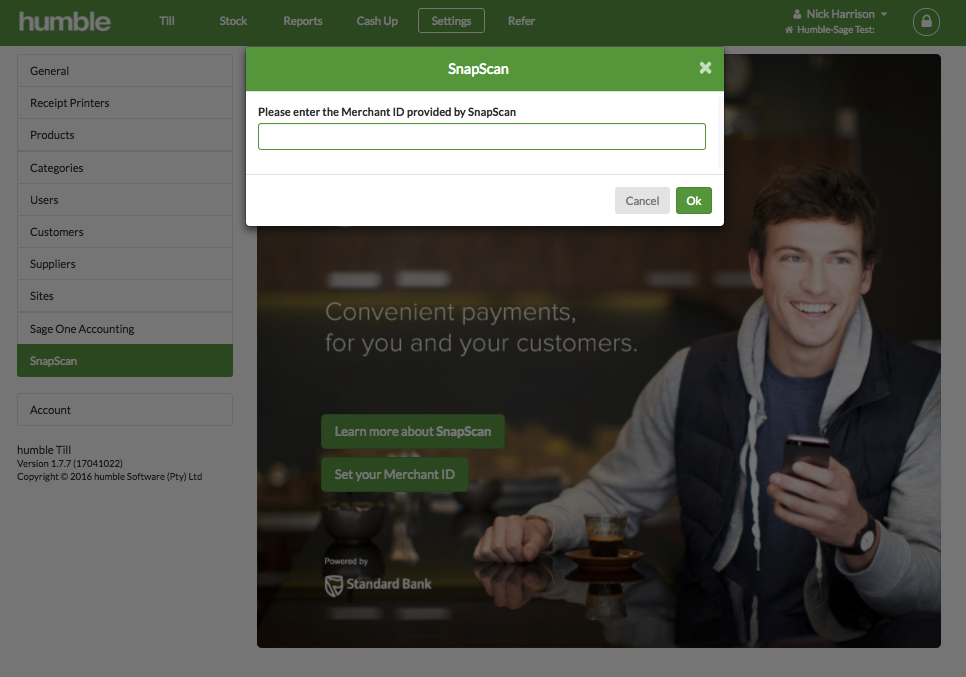966x677 pixels.
Task: Open Sage One Accounting settings
Action: [x=125, y=328]
